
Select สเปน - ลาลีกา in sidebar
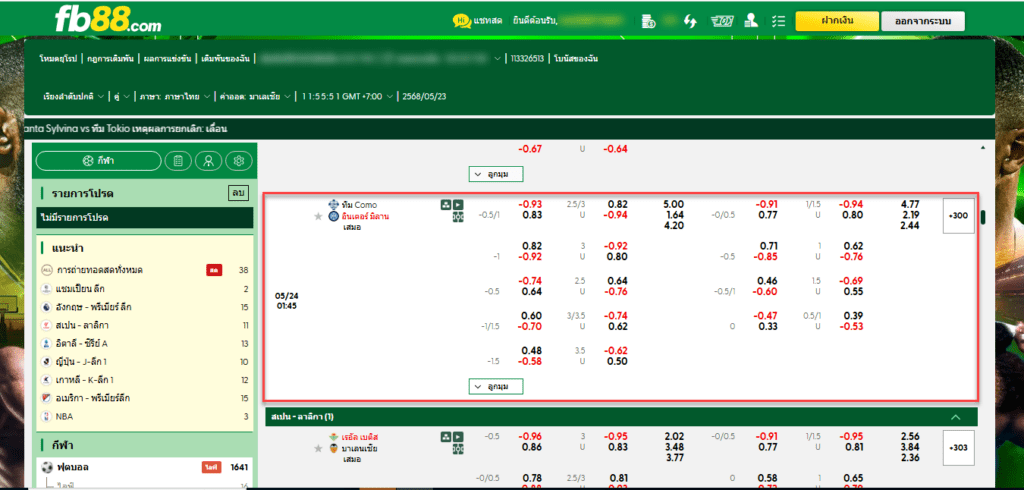[x=144, y=325]
